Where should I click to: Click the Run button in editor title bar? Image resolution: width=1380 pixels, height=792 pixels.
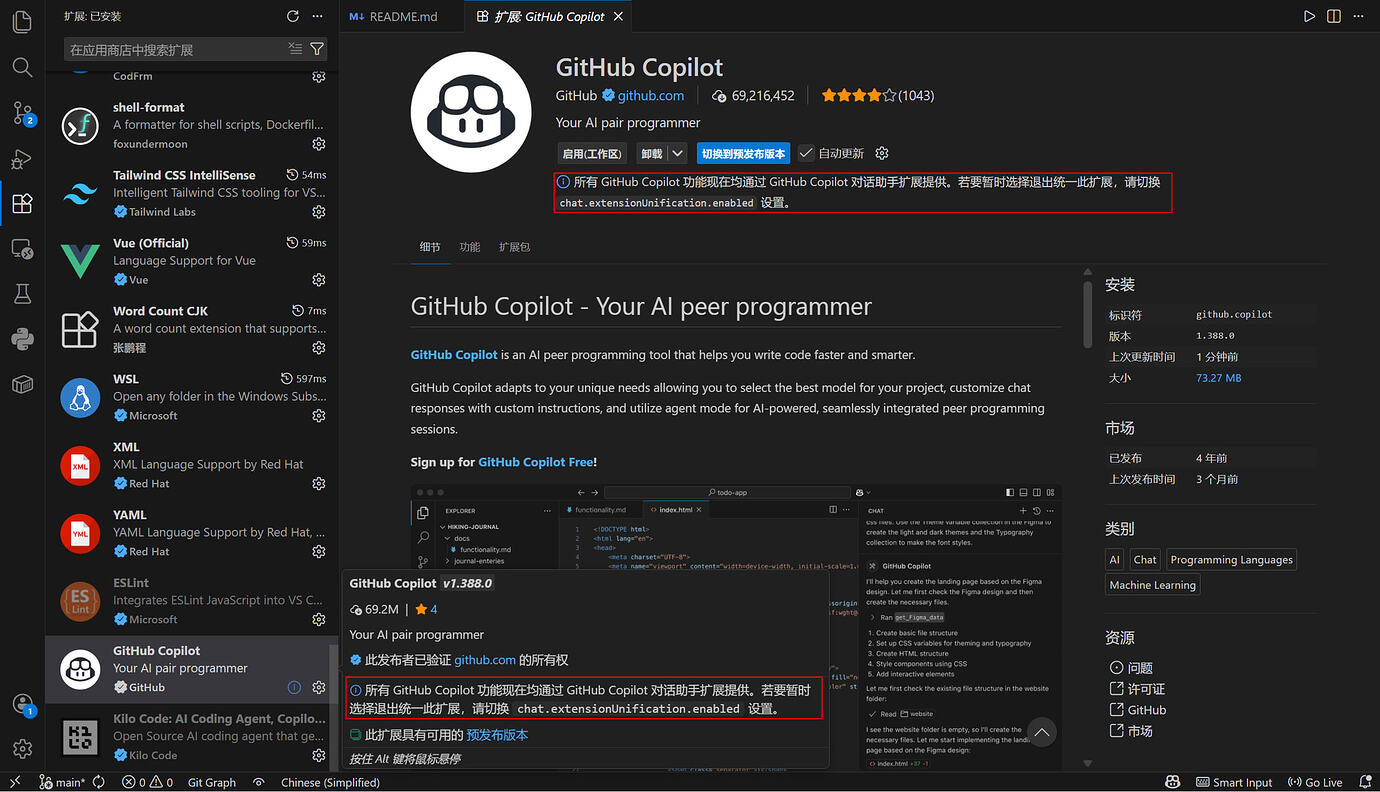click(1310, 16)
